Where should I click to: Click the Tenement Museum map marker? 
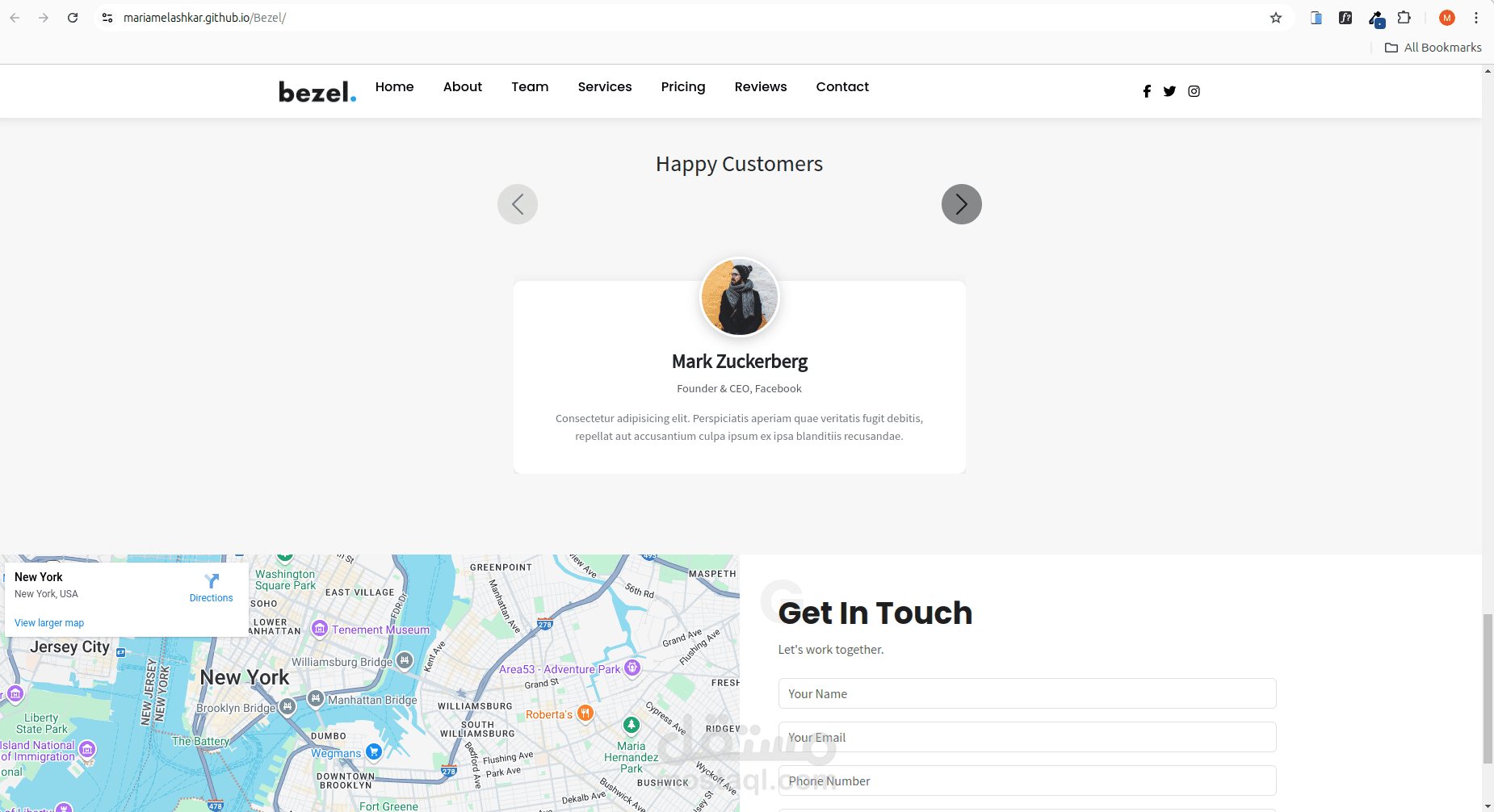320,629
